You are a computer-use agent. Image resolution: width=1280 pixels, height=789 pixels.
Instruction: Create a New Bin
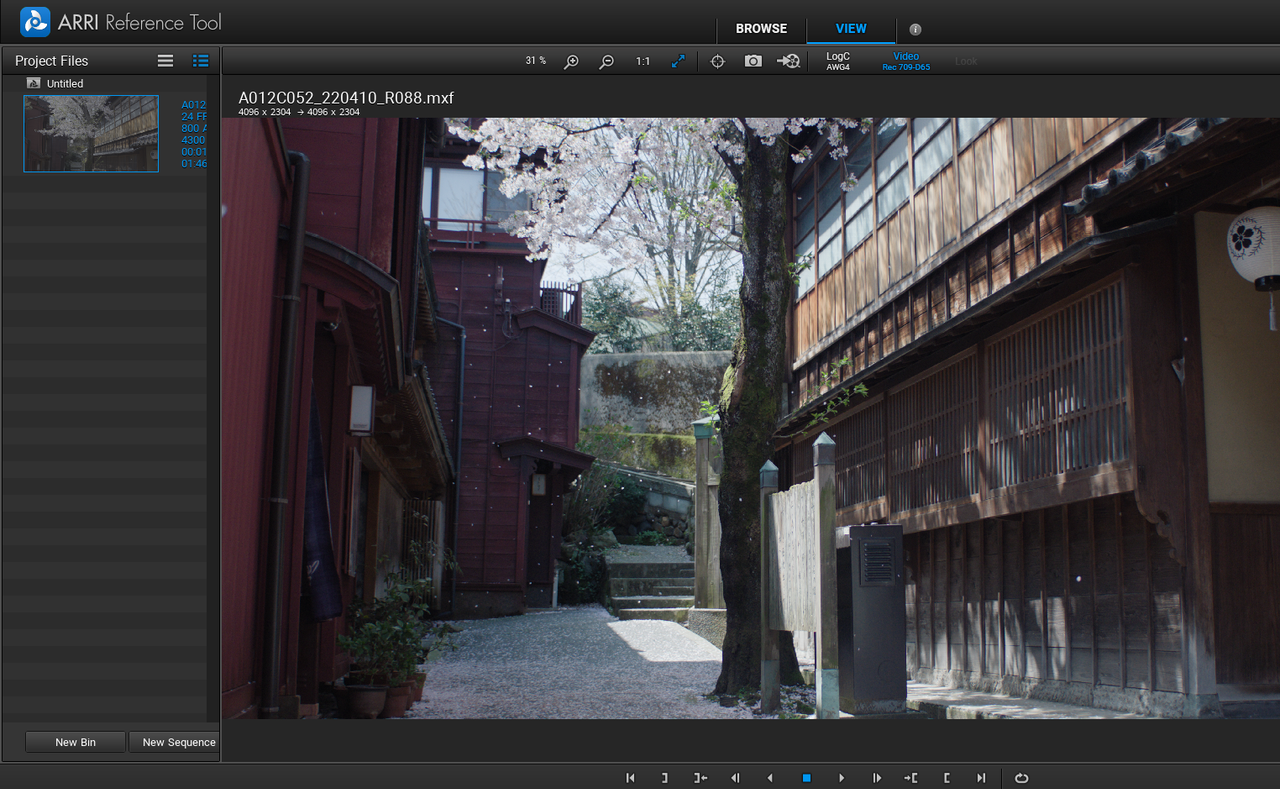[x=76, y=742]
